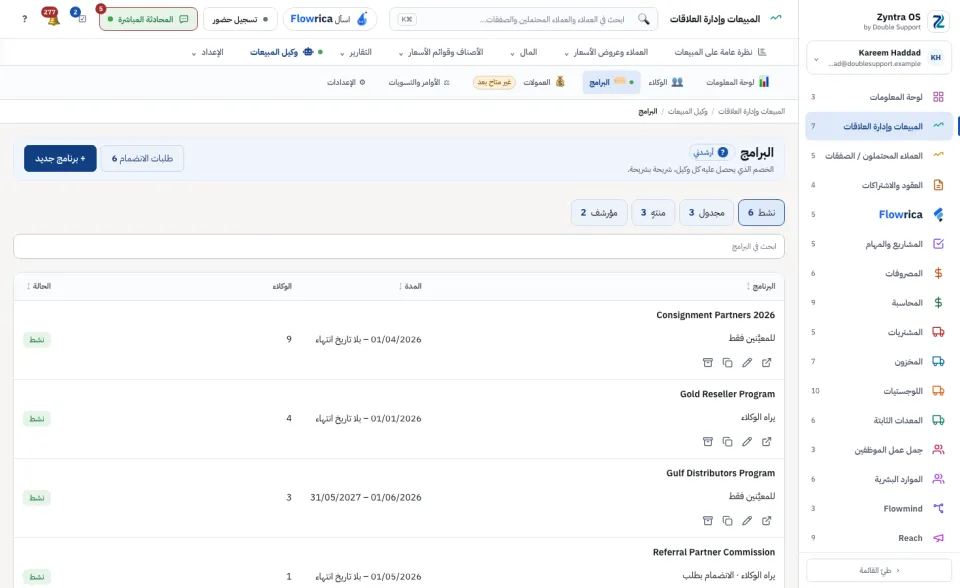Viewport: 960px width, 588px height.
Task: Expand the Kareem Haddad account switcher
Action: pos(879,58)
